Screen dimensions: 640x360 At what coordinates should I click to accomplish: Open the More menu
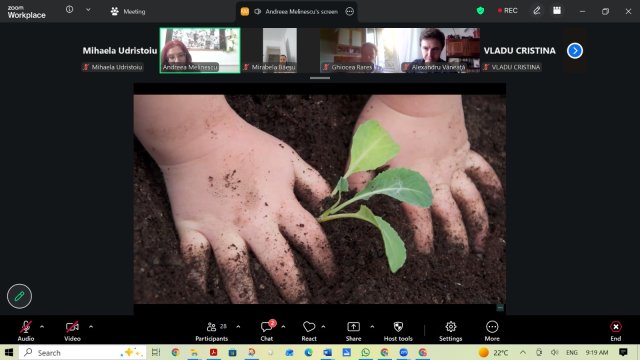pyautogui.click(x=492, y=331)
